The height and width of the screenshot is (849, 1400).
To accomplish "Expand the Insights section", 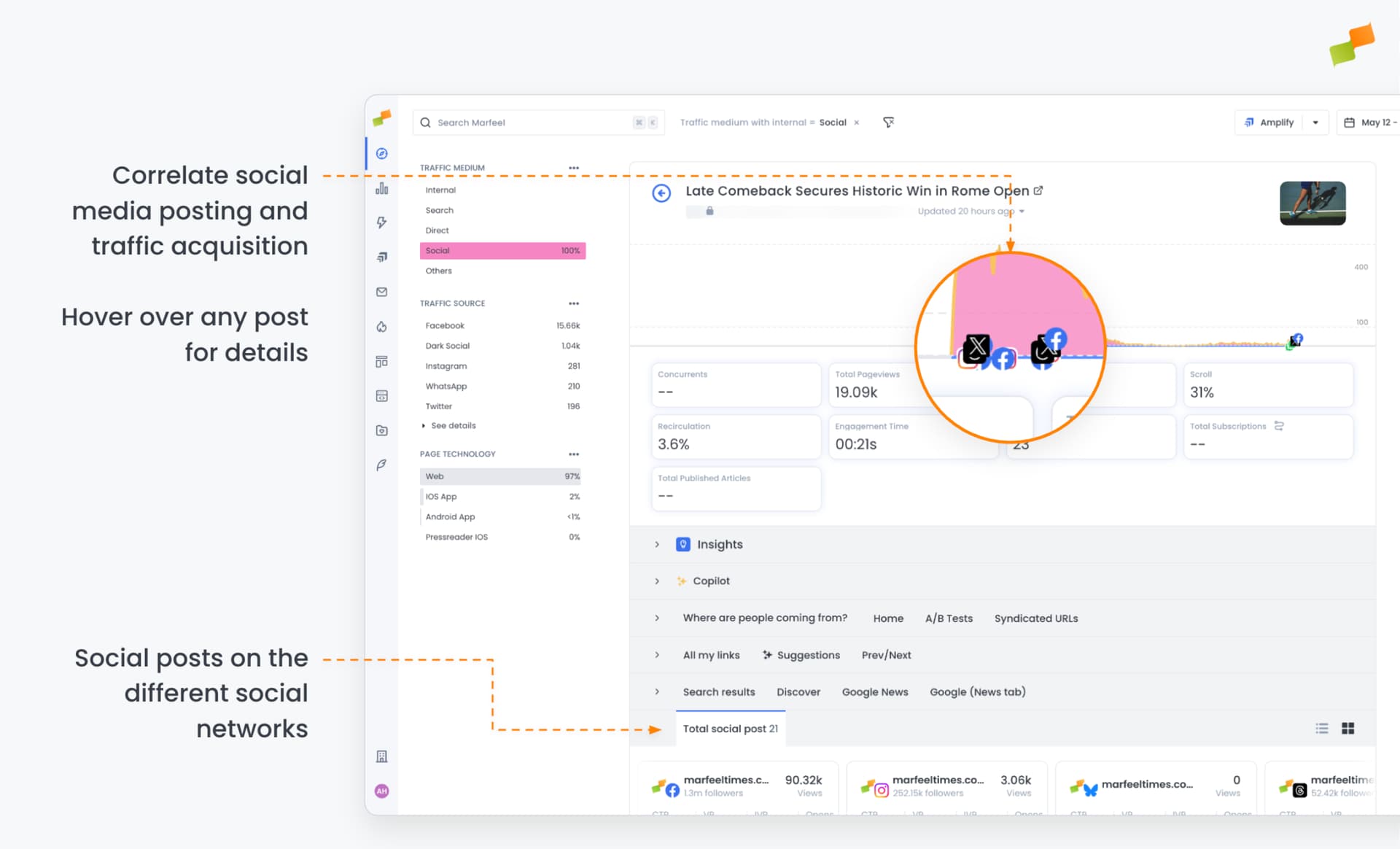I will click(657, 544).
